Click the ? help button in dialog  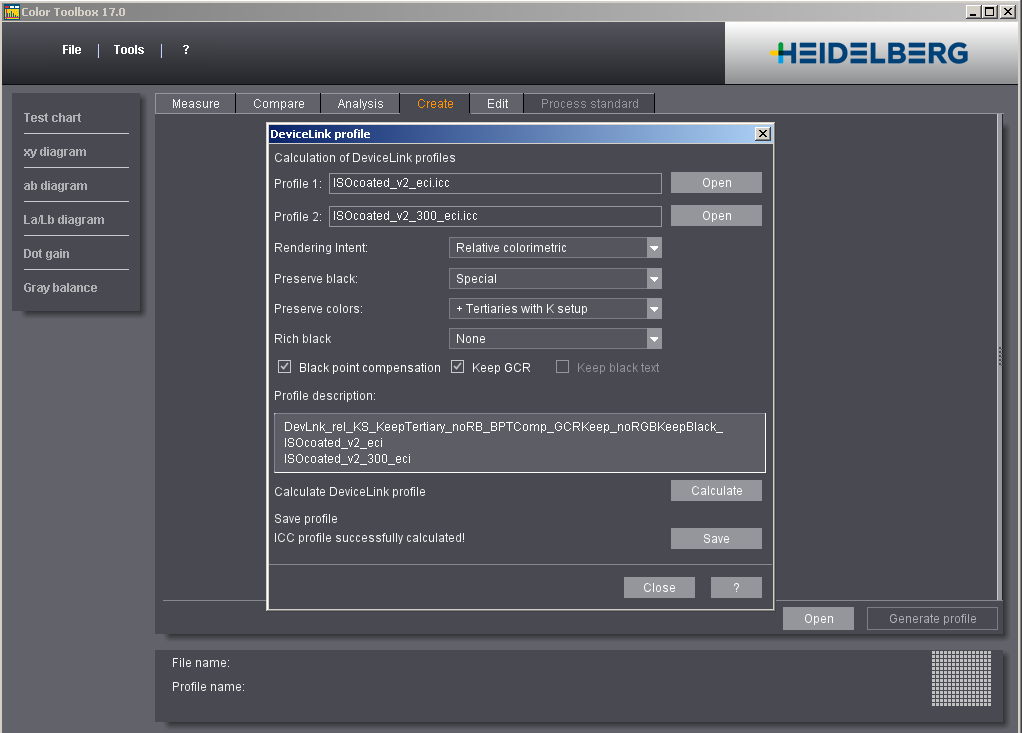click(x=737, y=588)
